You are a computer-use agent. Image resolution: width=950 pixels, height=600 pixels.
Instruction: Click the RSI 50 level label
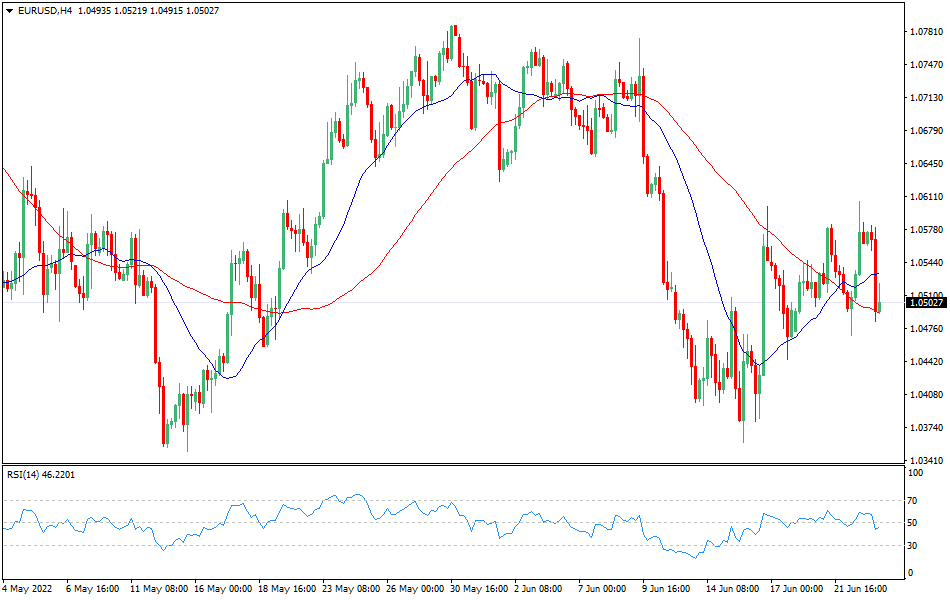(911, 522)
